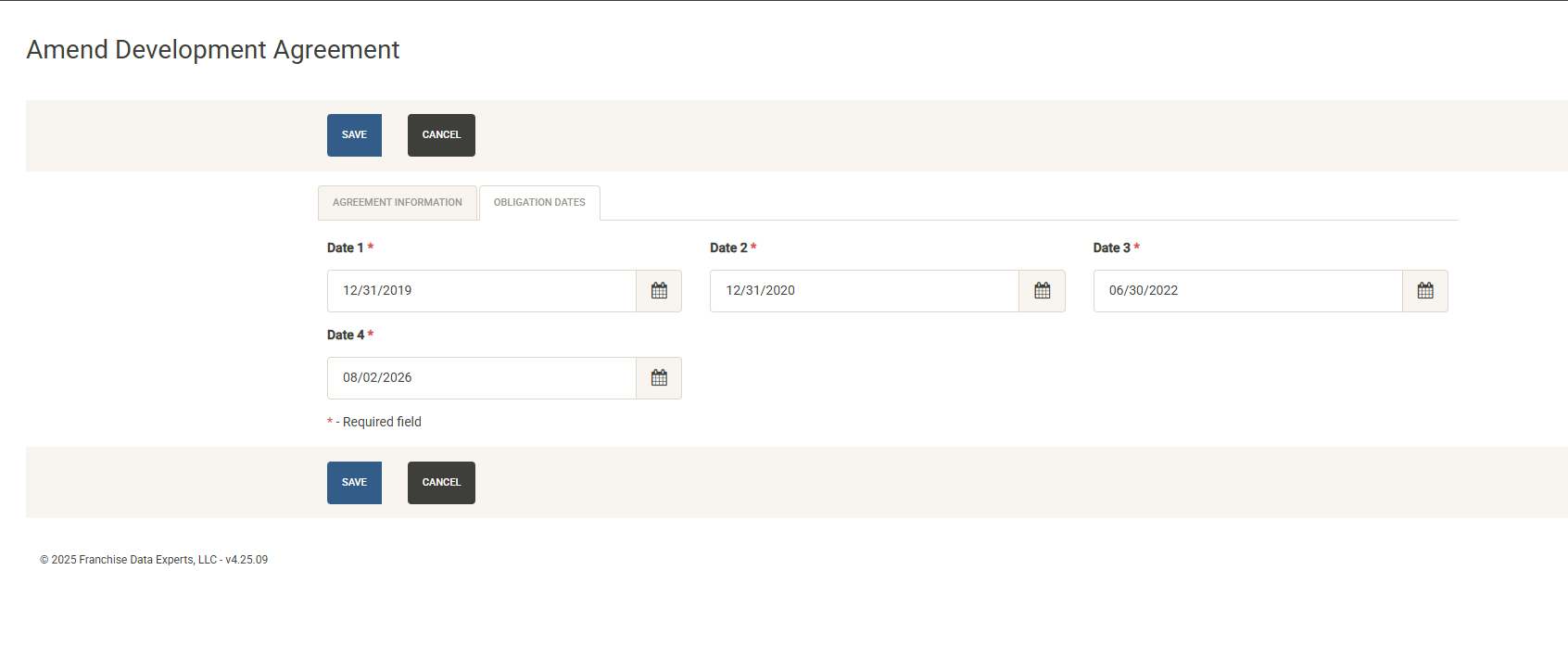Focus the Date 4 field showing 08/02/2026
1568x659 pixels.
pos(481,378)
